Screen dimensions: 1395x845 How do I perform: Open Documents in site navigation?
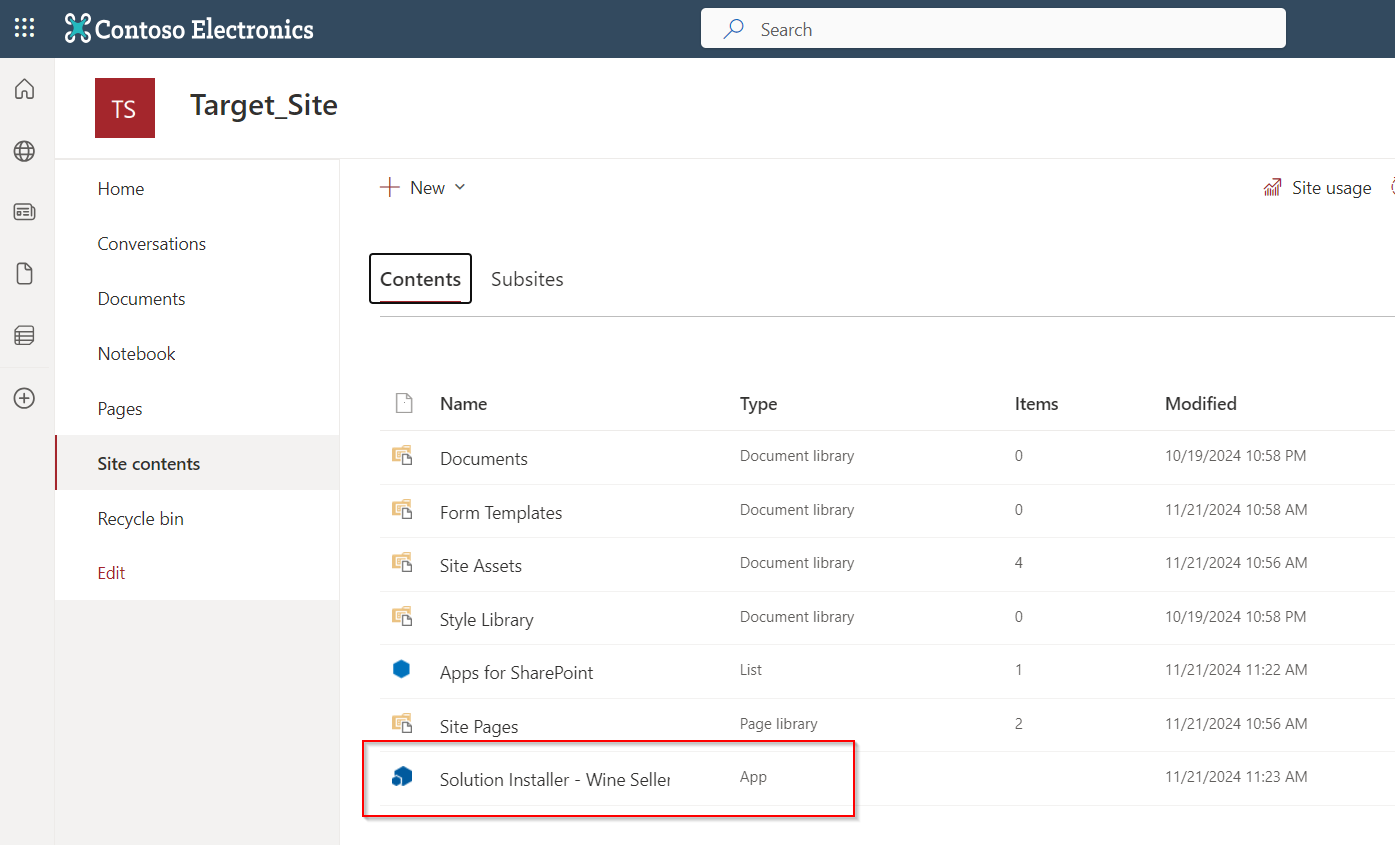pyautogui.click(x=141, y=299)
